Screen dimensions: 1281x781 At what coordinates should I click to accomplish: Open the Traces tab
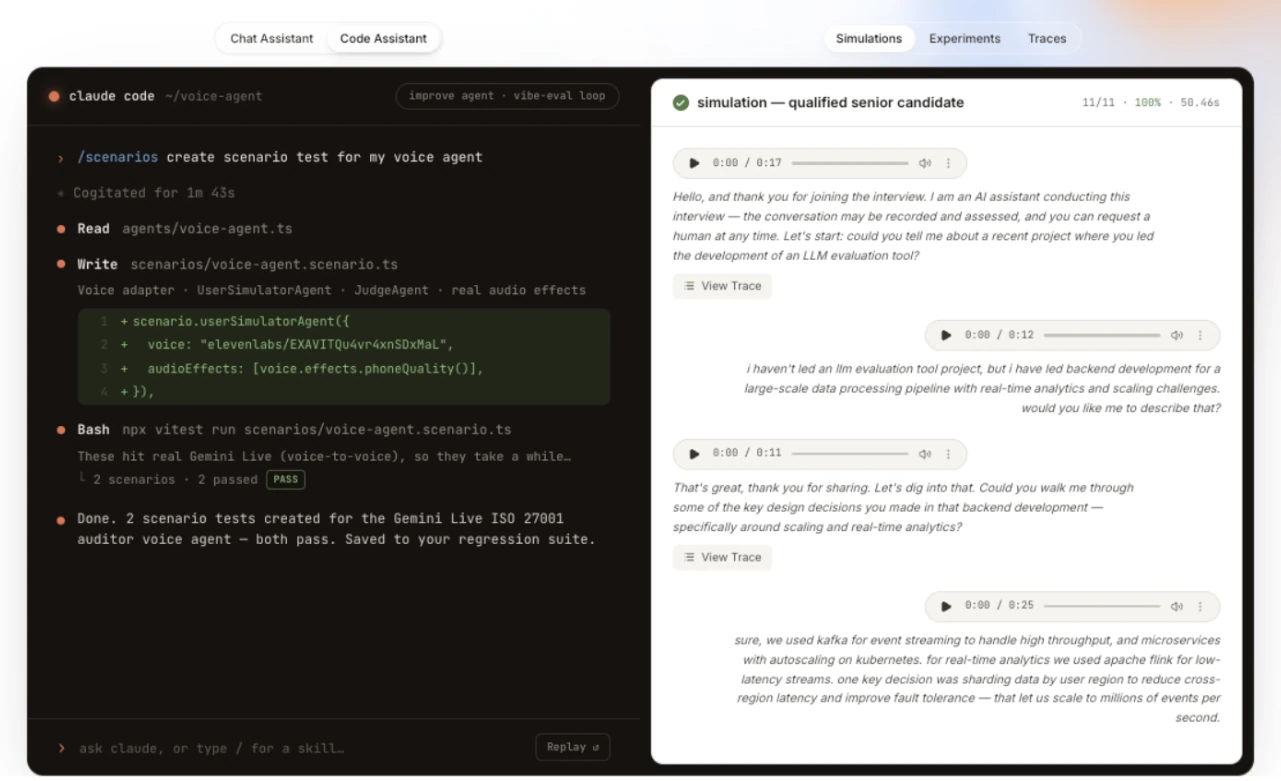pos(1047,39)
